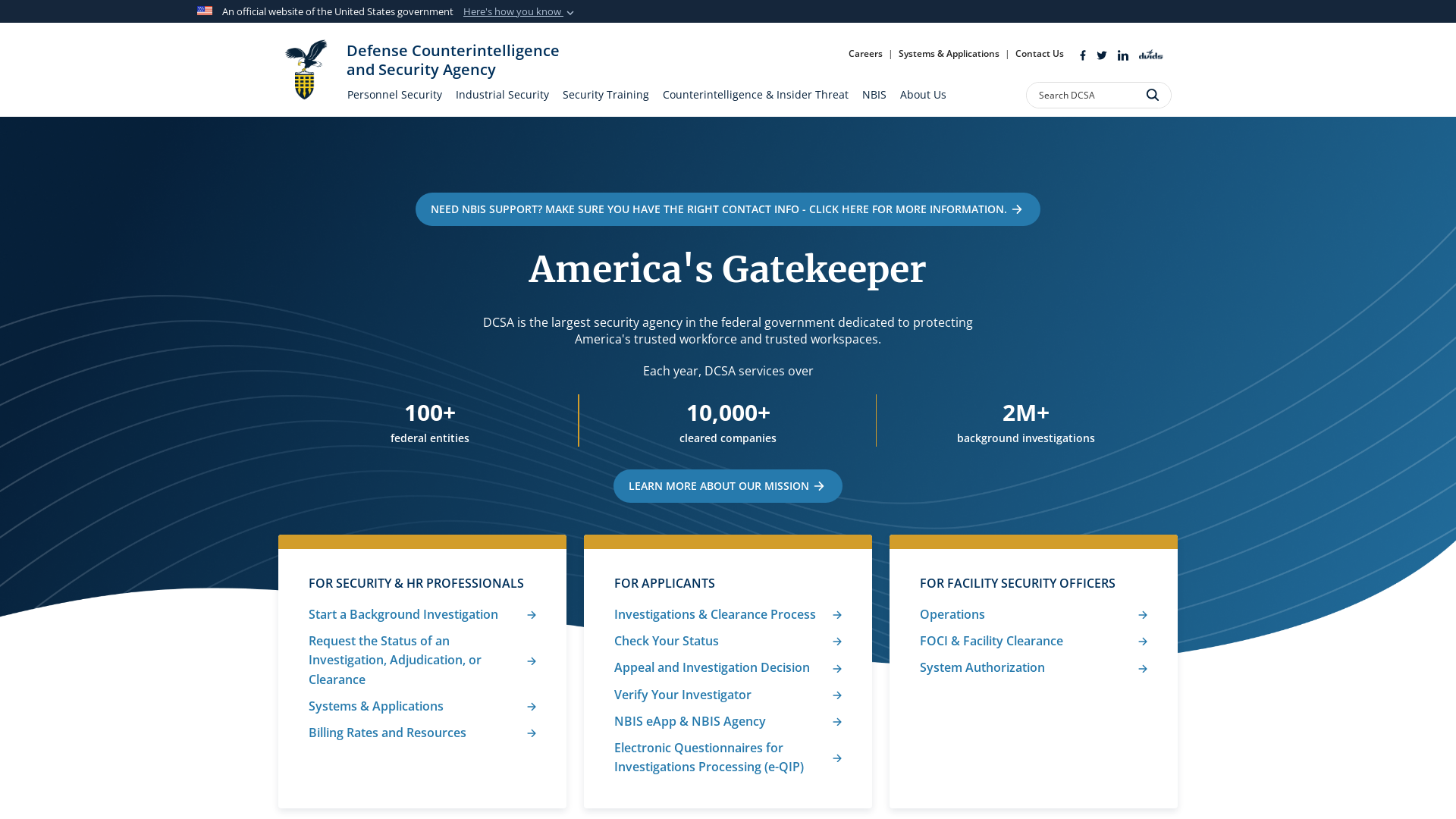Click the US flag icon in the banner
This screenshot has height=819, width=1456.
pyautogui.click(x=205, y=11)
